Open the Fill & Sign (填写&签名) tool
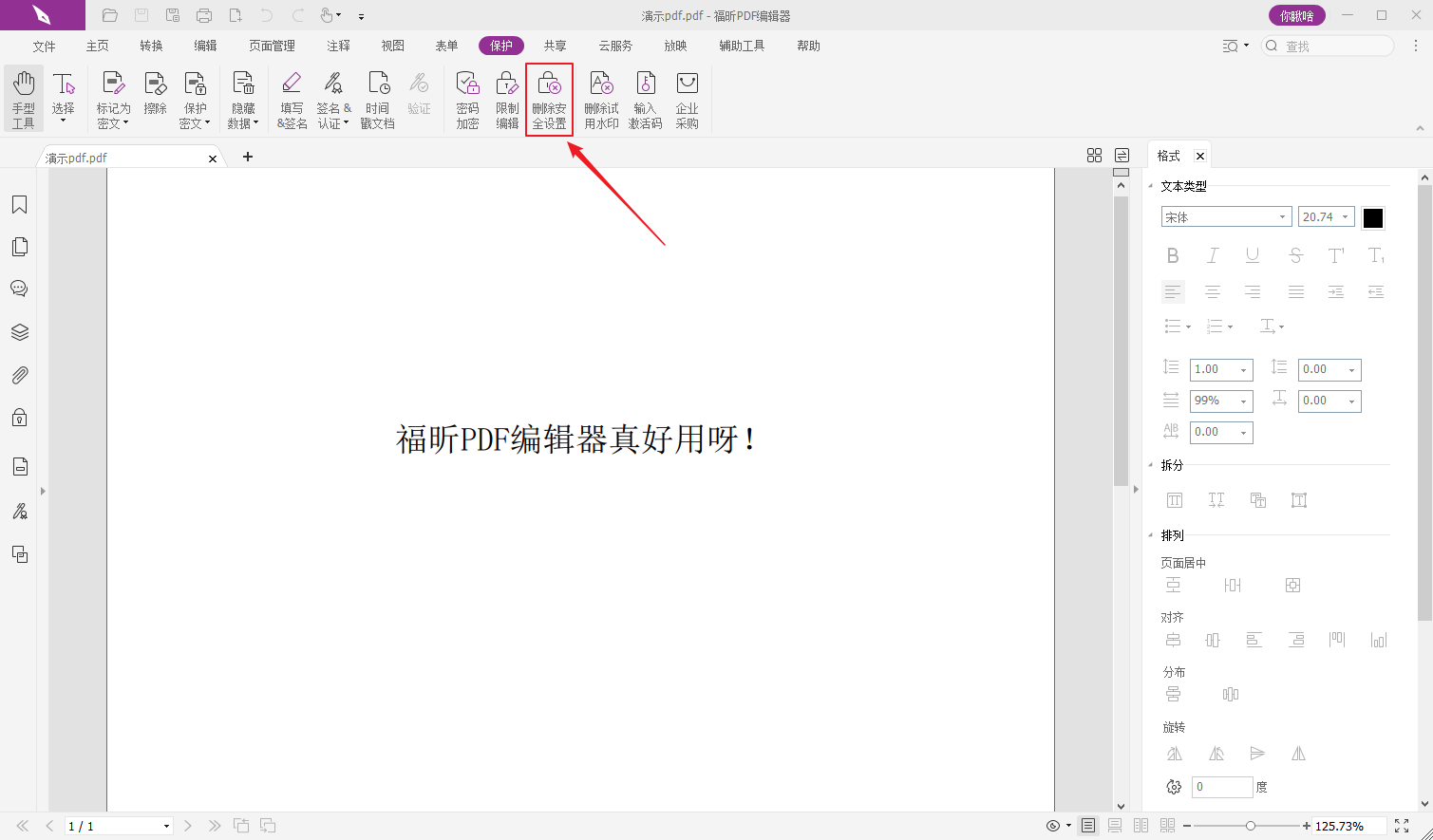This screenshot has width=1433, height=840. pos(292,100)
